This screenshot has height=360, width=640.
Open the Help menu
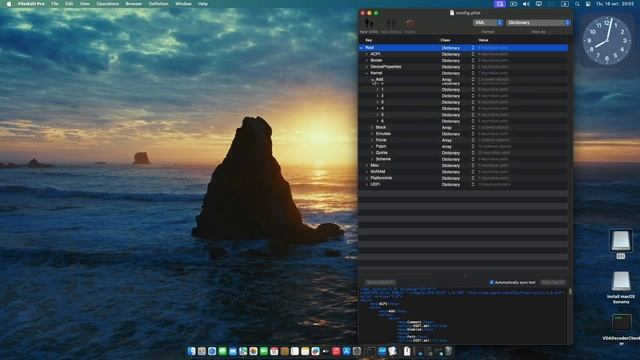[203, 4]
